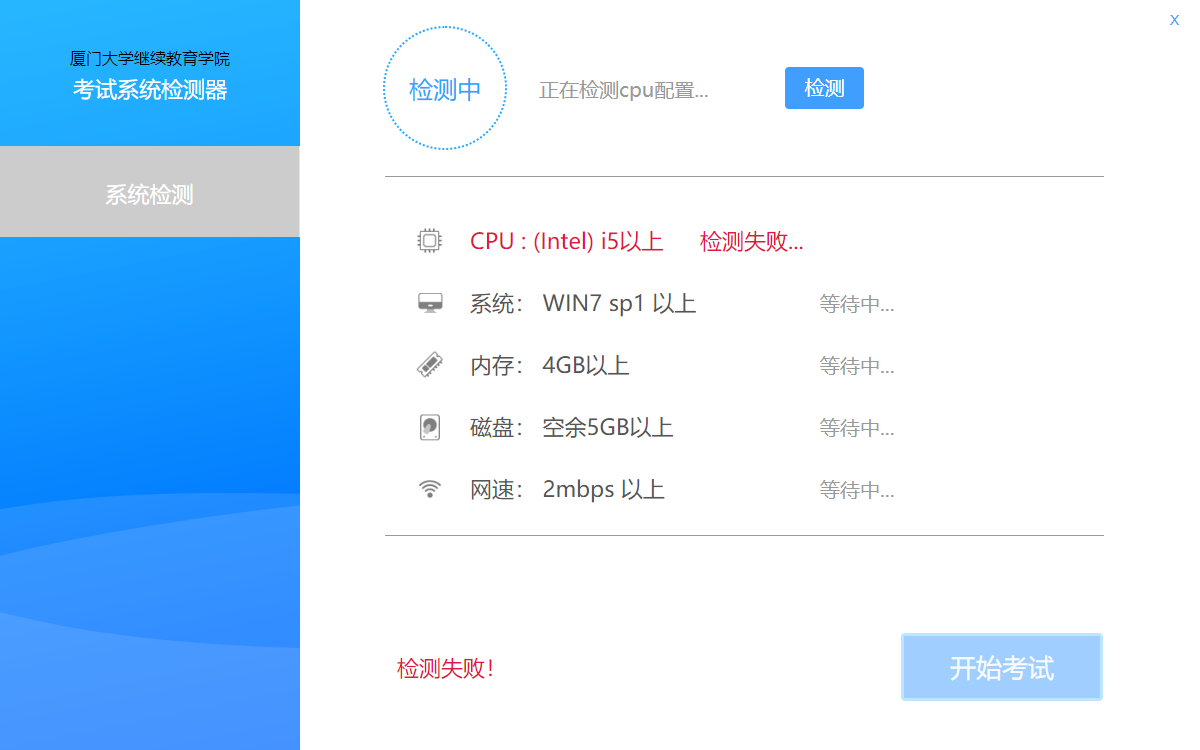Screen dimensions: 1200x750
Task: Click the 内存 4GB以上 requirement label
Action: 549,366
